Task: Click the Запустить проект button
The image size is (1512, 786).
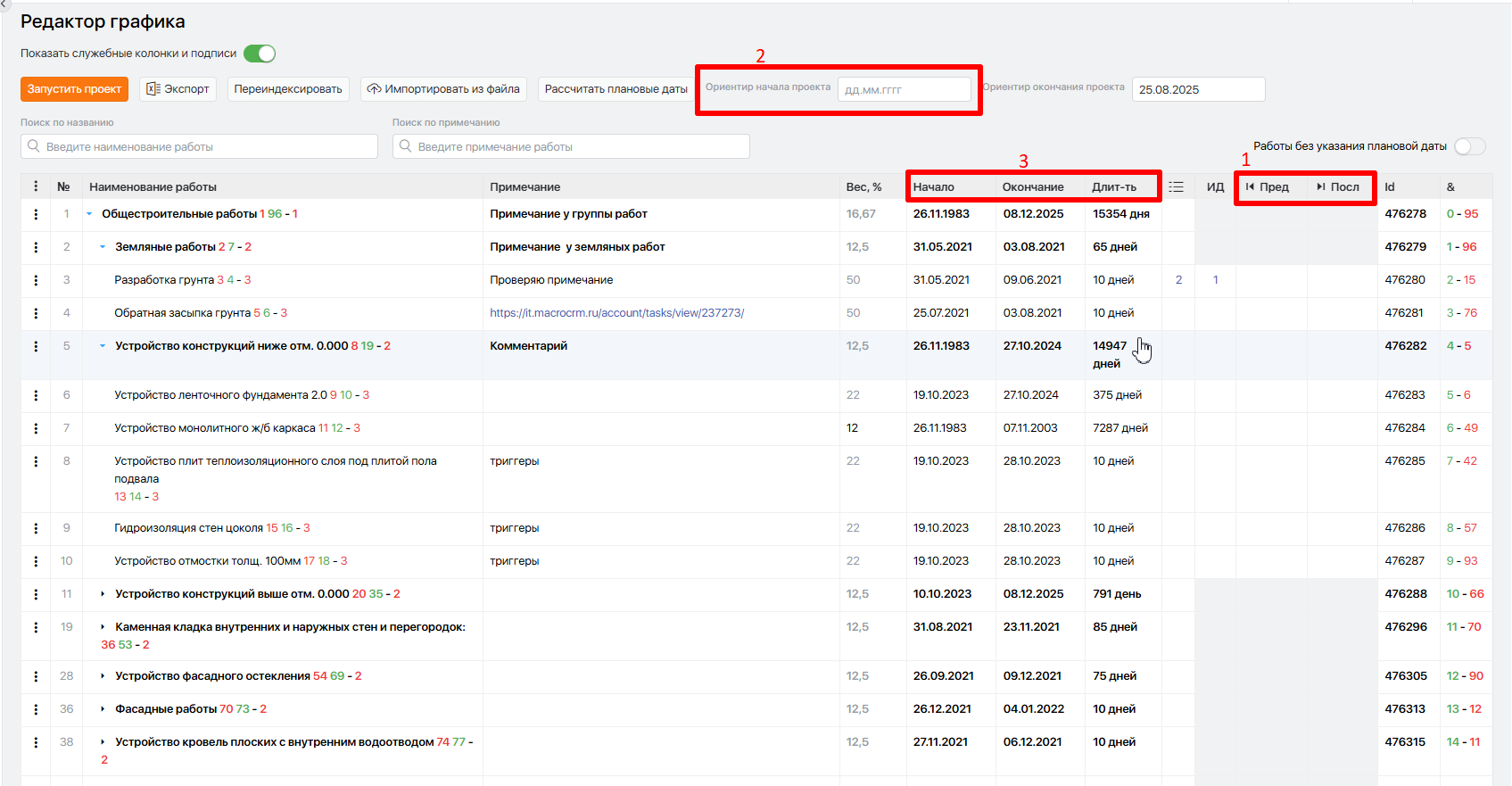Action: (x=74, y=89)
